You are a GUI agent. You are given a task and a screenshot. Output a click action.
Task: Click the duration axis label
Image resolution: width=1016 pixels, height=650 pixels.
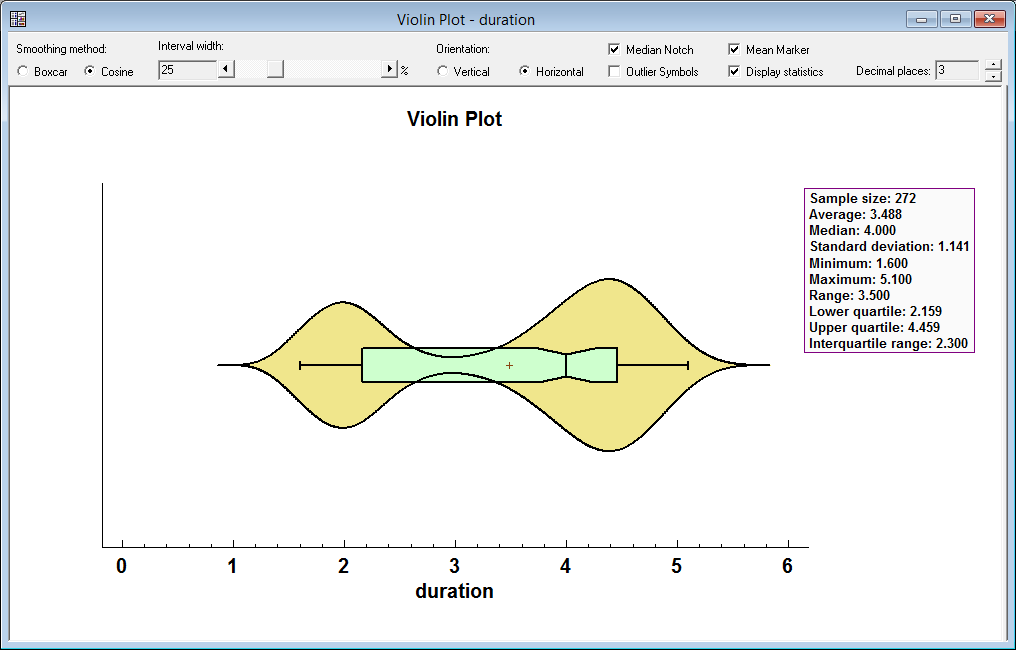coord(454,590)
